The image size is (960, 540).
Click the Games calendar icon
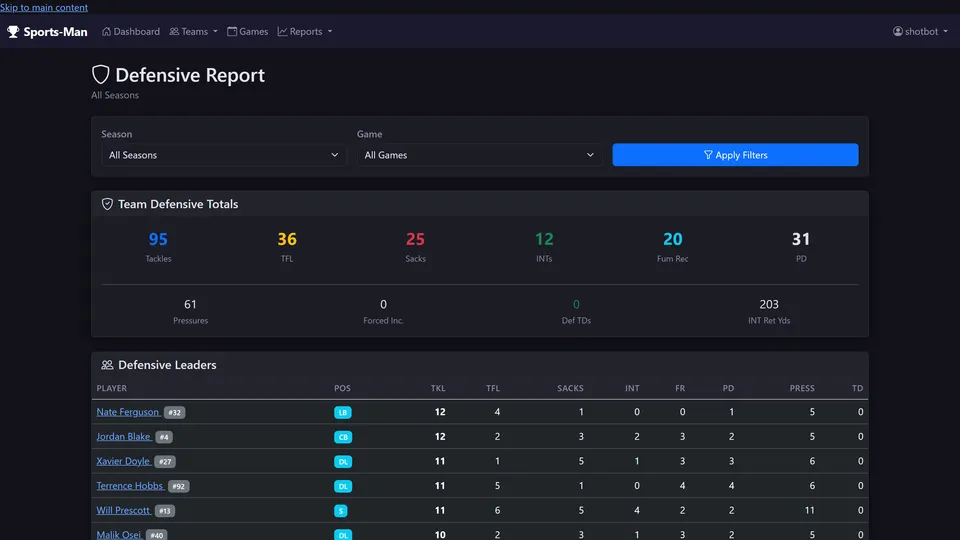point(232,31)
